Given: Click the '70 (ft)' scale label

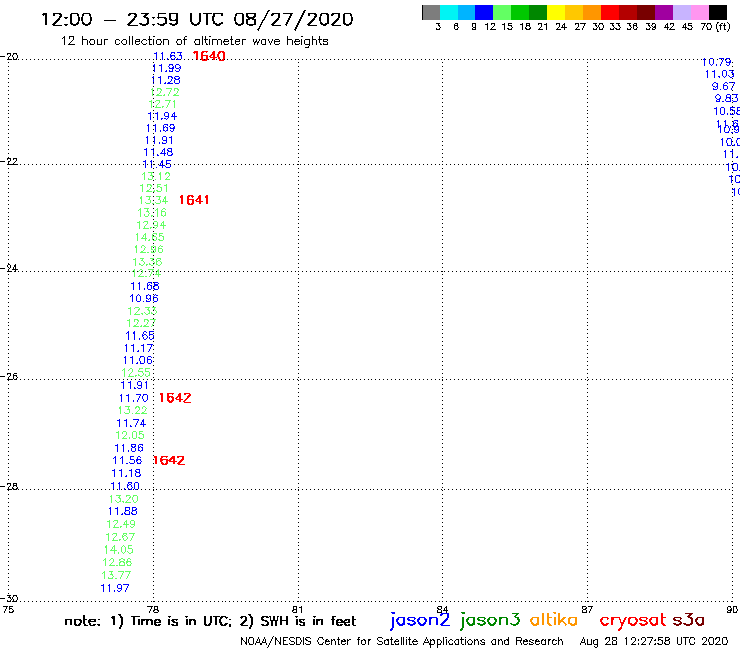Looking at the screenshot, I should (x=715, y=27).
